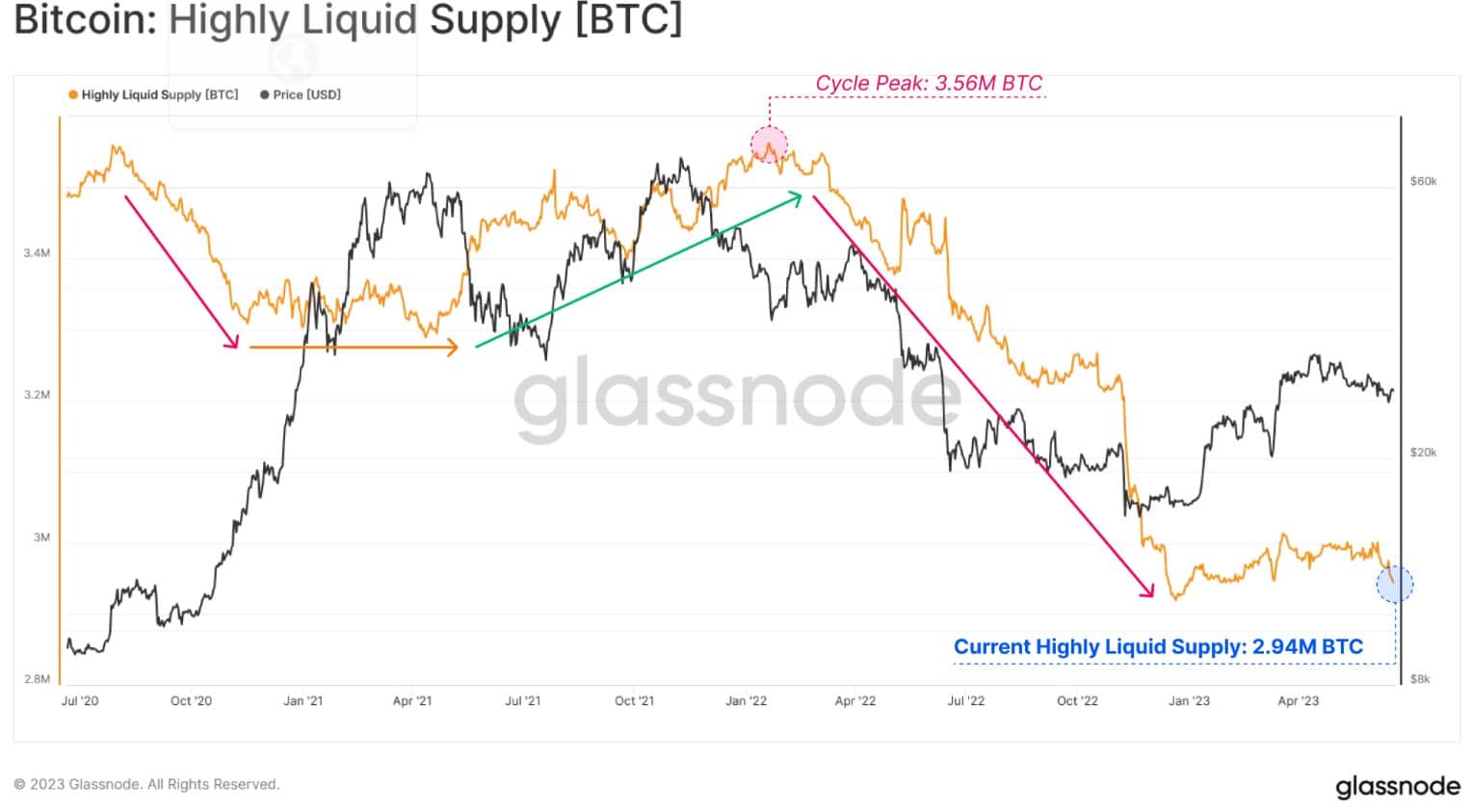Click the chart title Bitcoin: Highly Liquid Supply

pyautogui.click(x=349, y=20)
